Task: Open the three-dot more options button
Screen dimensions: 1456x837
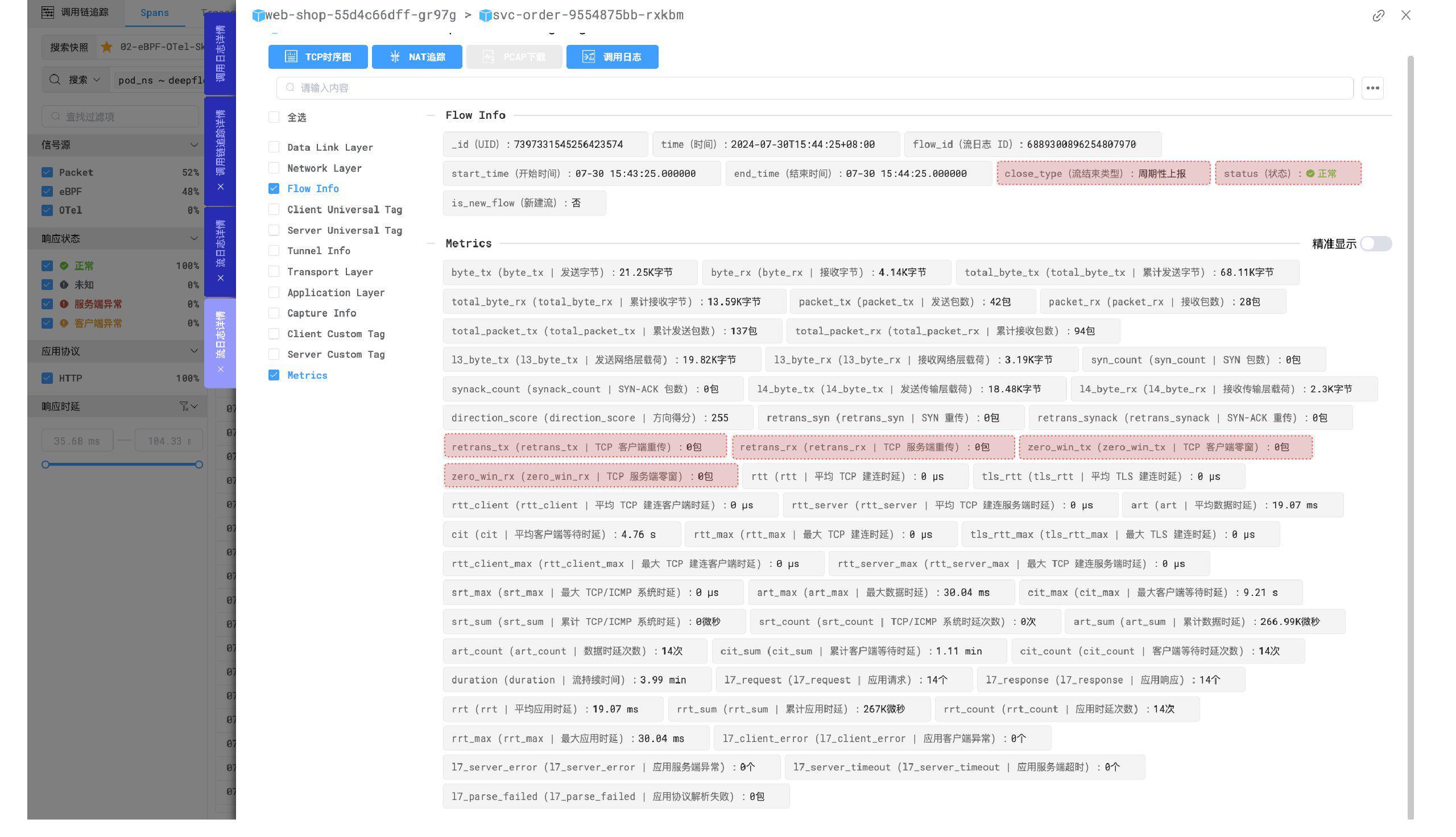Action: coord(1372,88)
